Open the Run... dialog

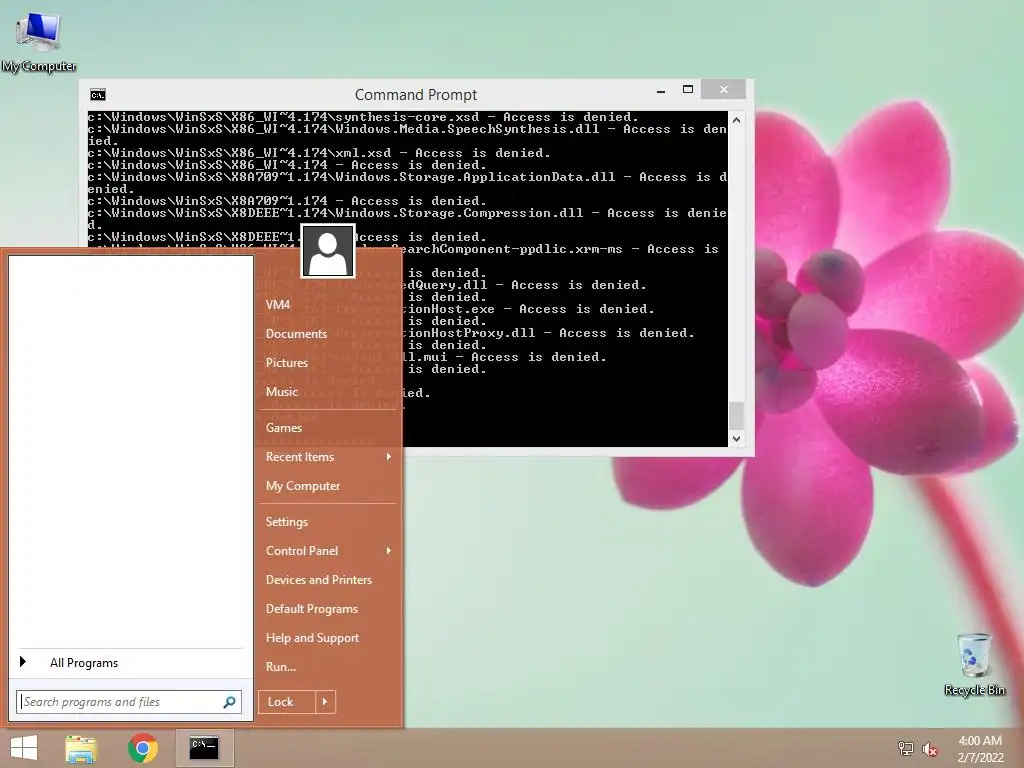click(281, 667)
